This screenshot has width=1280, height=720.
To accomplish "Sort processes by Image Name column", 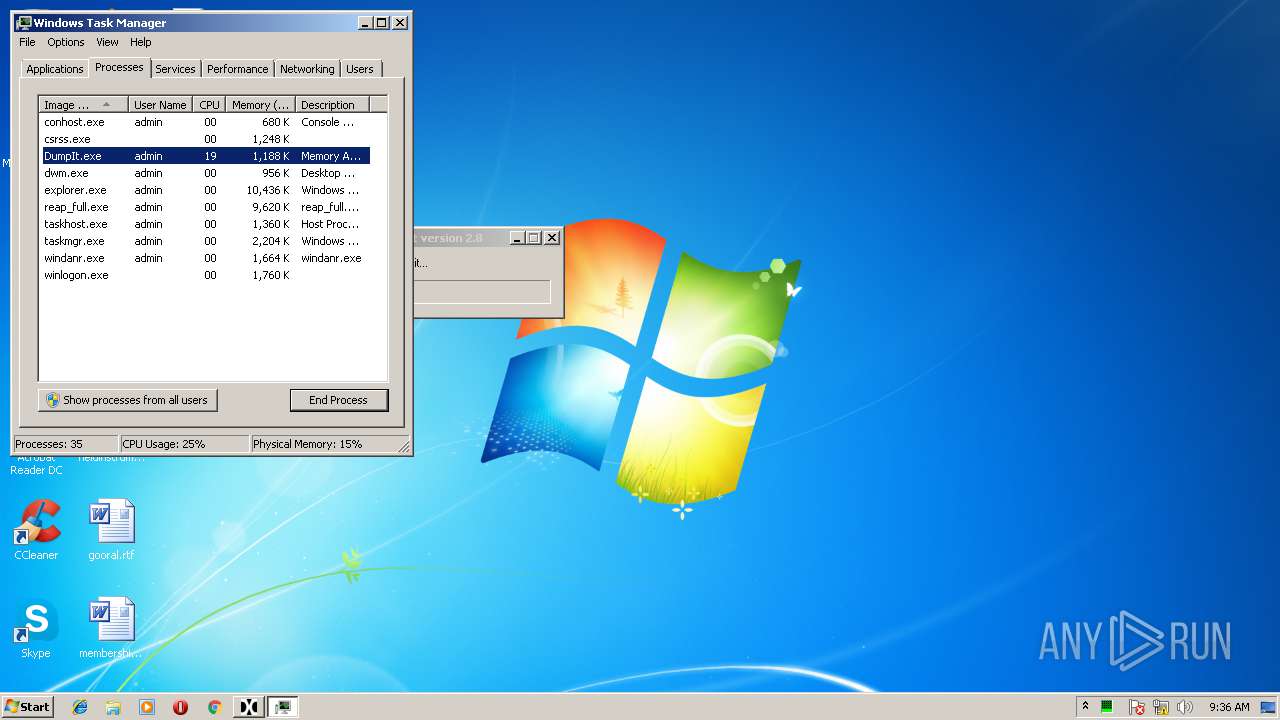I will (84, 104).
